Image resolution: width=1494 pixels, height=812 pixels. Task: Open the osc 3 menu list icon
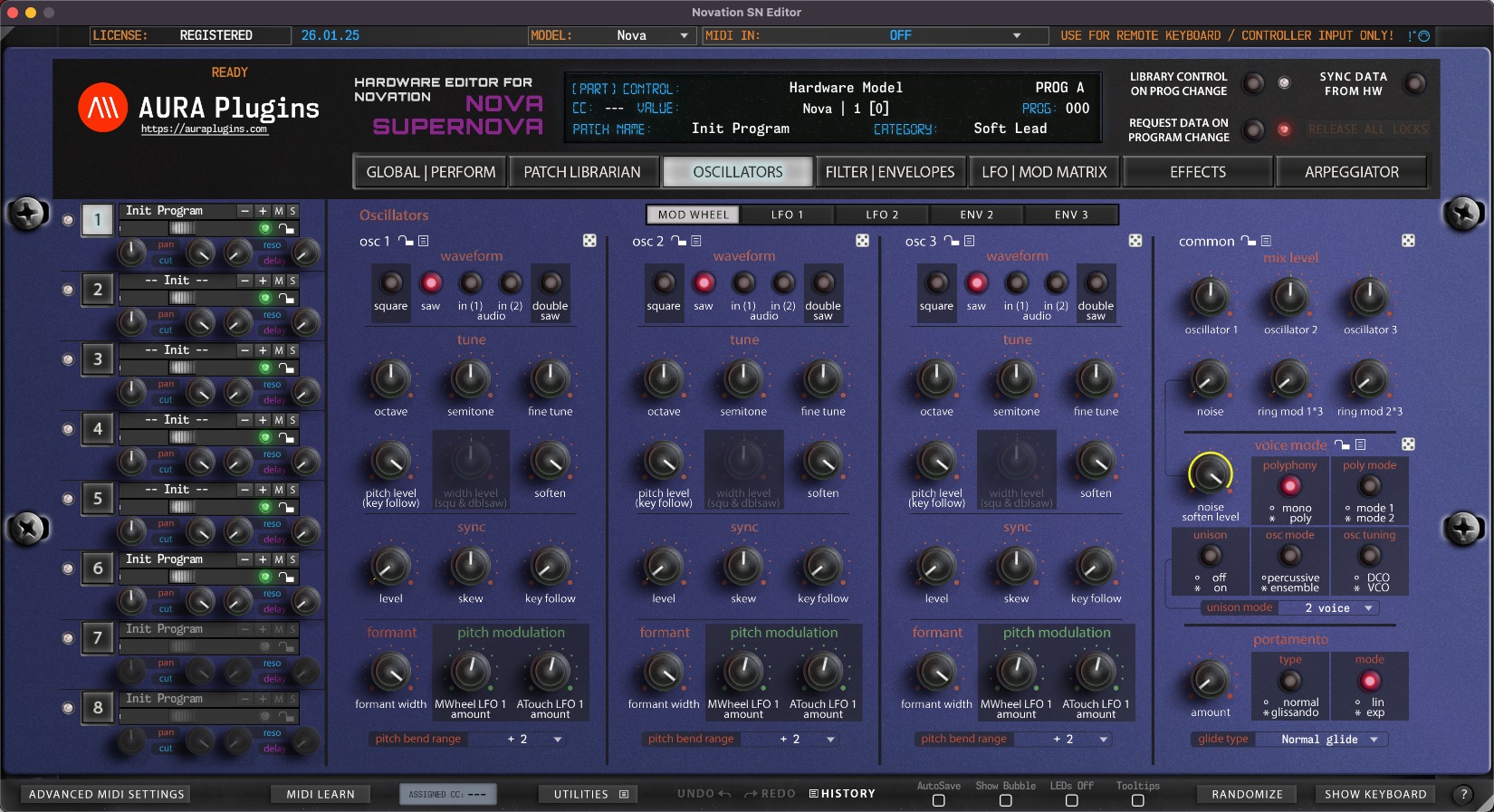[970, 241]
